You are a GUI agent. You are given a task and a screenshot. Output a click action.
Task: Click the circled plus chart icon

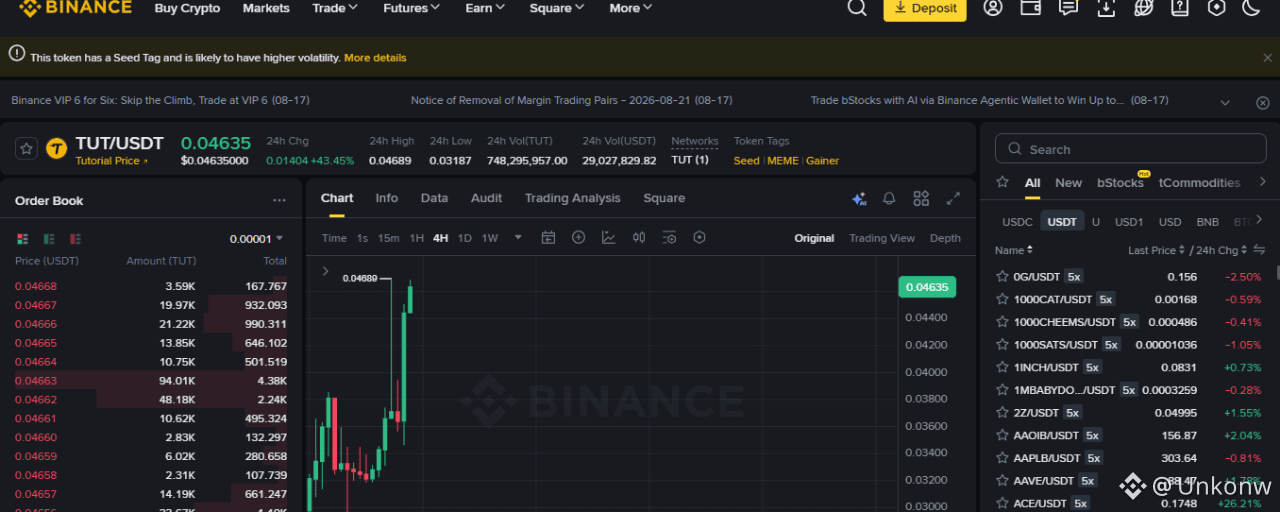tap(578, 238)
